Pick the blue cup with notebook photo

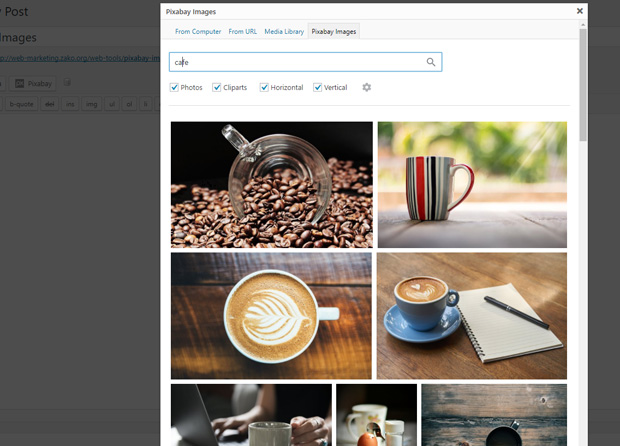(472, 316)
